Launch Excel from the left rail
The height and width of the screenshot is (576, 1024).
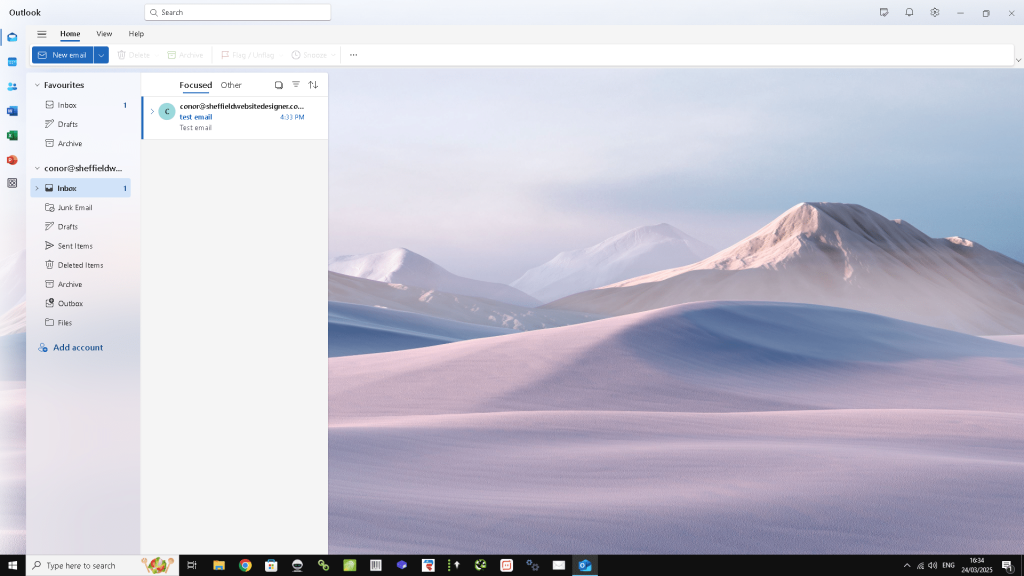pyautogui.click(x=12, y=135)
